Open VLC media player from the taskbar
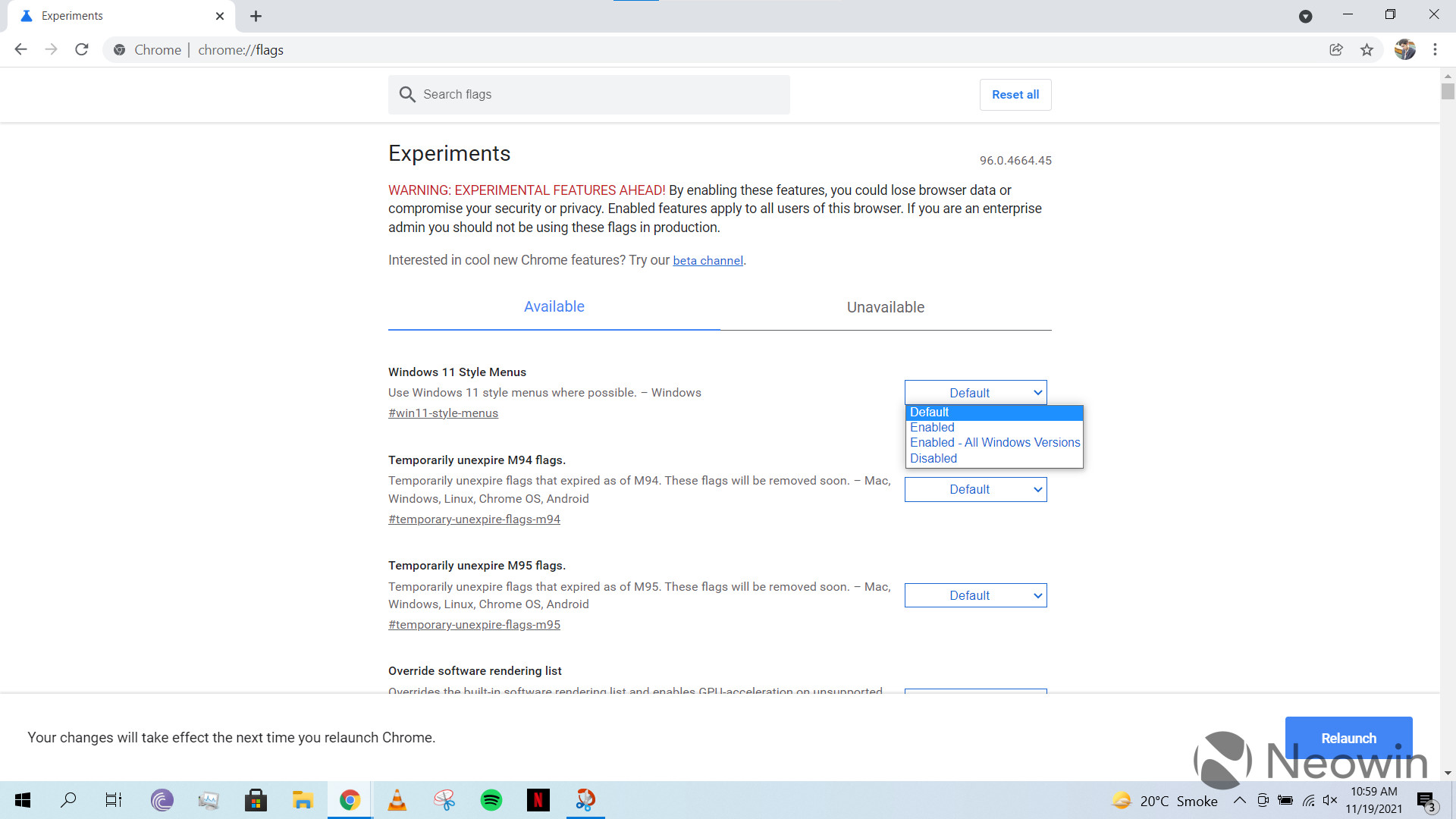This screenshot has height=819, width=1456. coord(397,800)
